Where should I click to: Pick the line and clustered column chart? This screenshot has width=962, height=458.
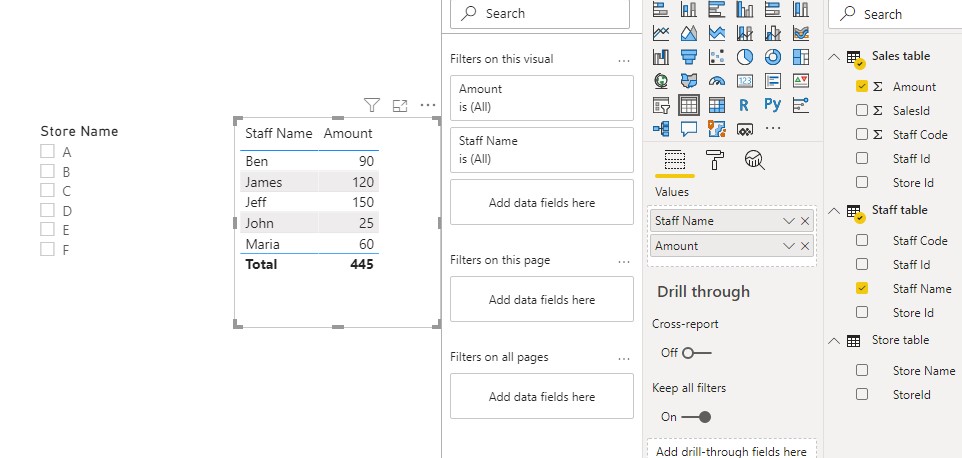(773, 32)
